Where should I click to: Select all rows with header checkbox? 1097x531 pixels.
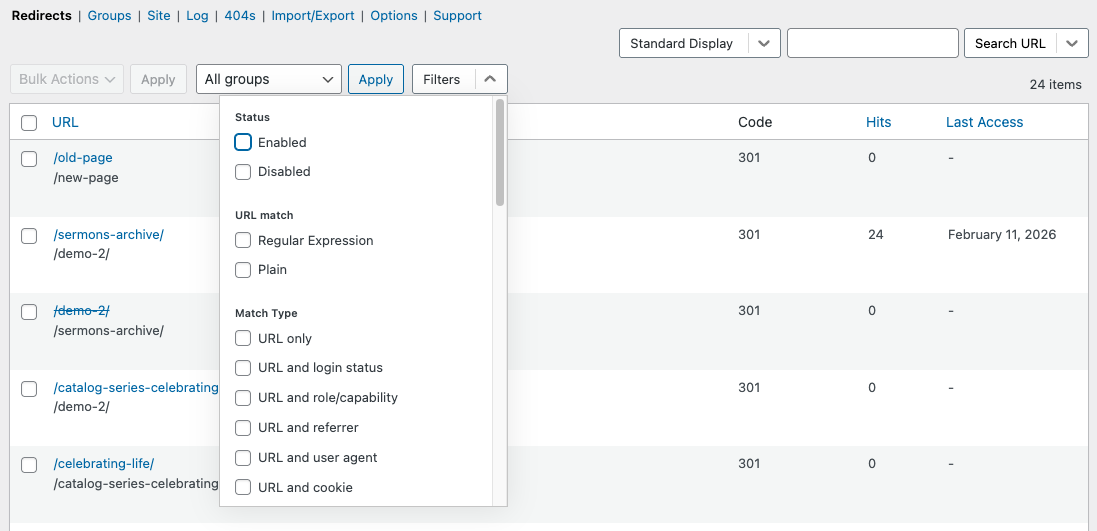tap(29, 123)
